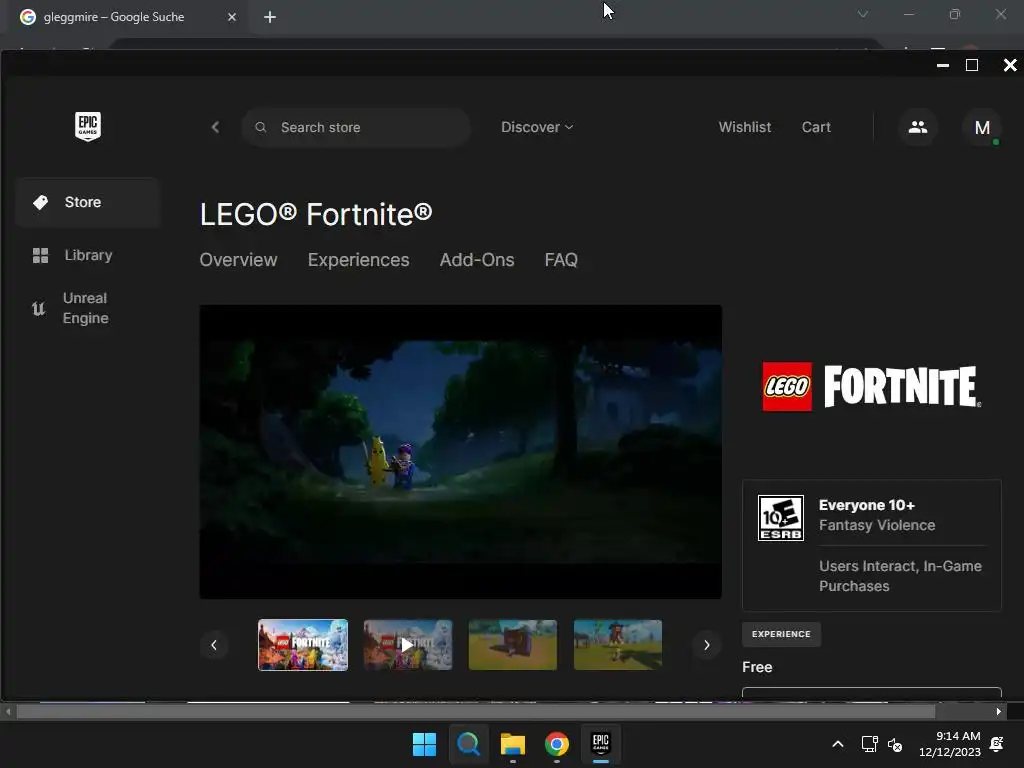Open the clock and date panel
Screen dimensions: 1024x768
(950, 744)
